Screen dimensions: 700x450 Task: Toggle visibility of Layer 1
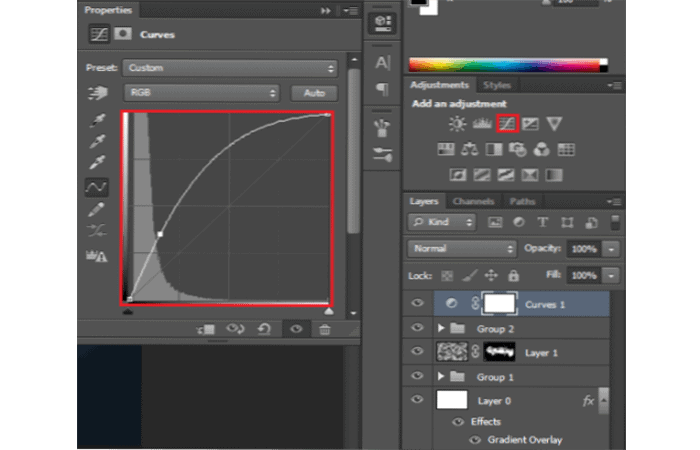[418, 351]
